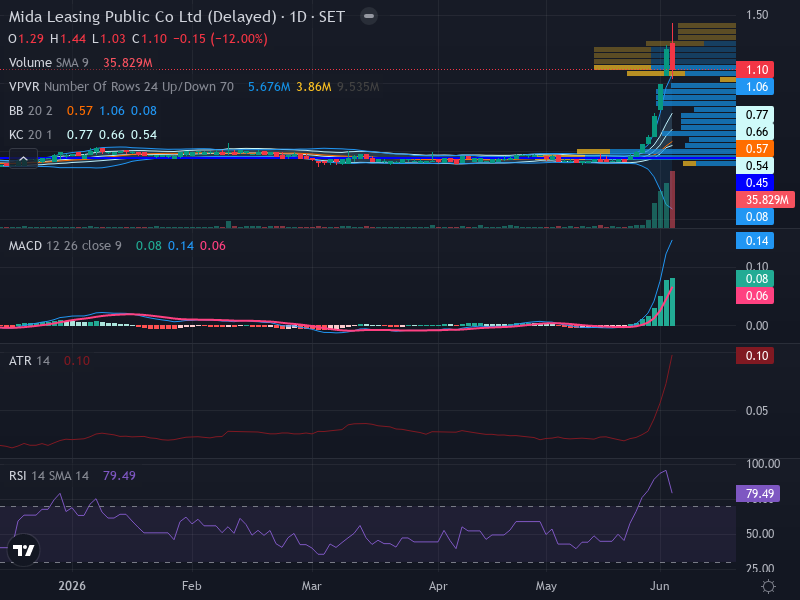Click the 0.54 Keltner lower axis label
This screenshot has height=600, width=800.
click(755, 166)
